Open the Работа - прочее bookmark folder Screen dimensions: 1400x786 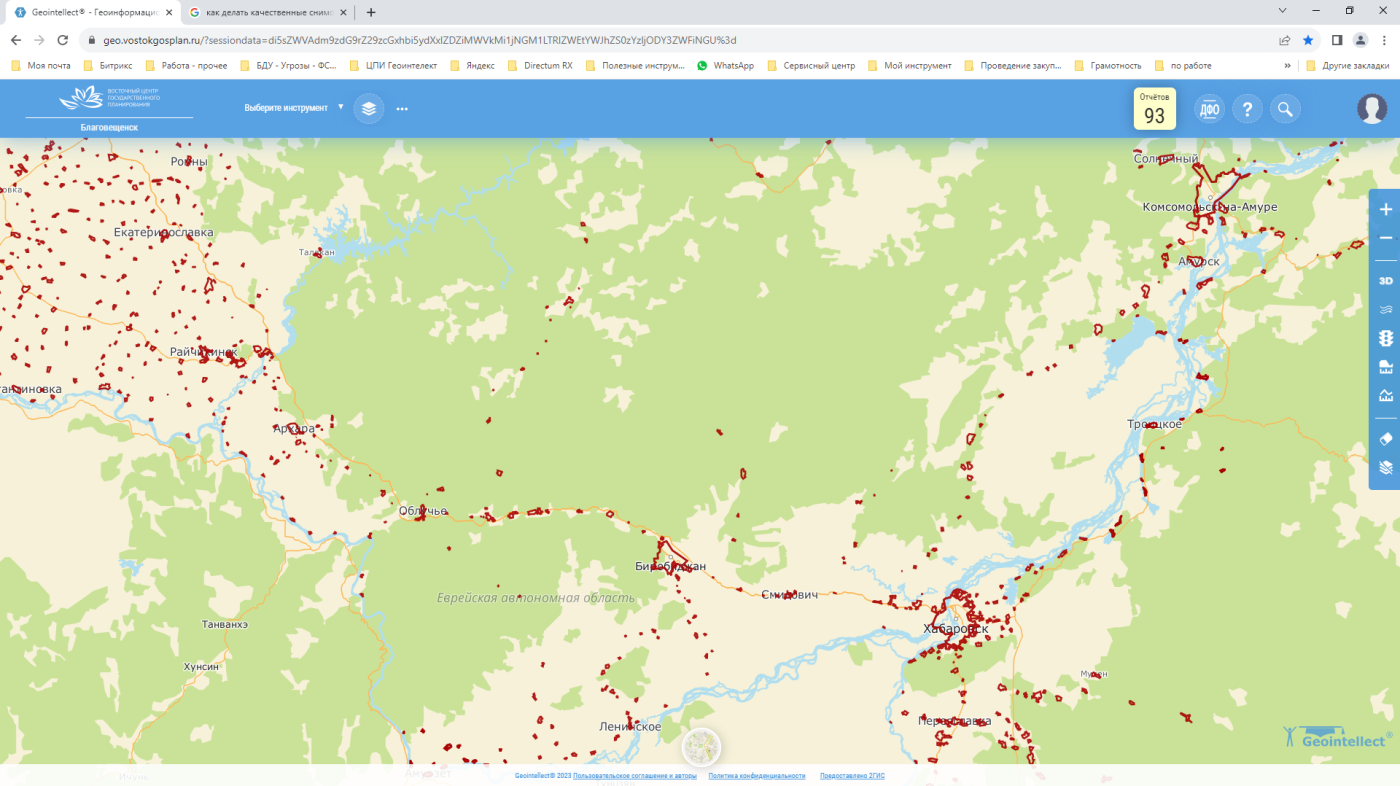(x=186, y=65)
